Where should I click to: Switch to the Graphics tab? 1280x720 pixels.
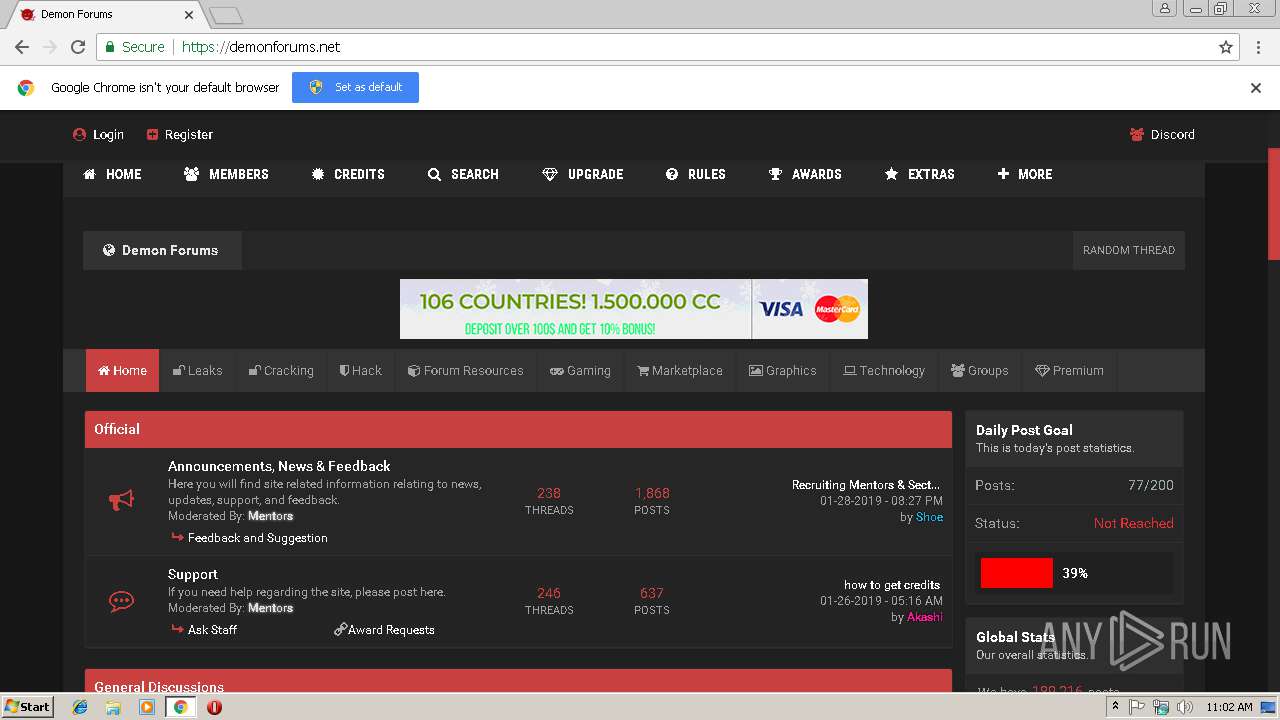click(783, 370)
